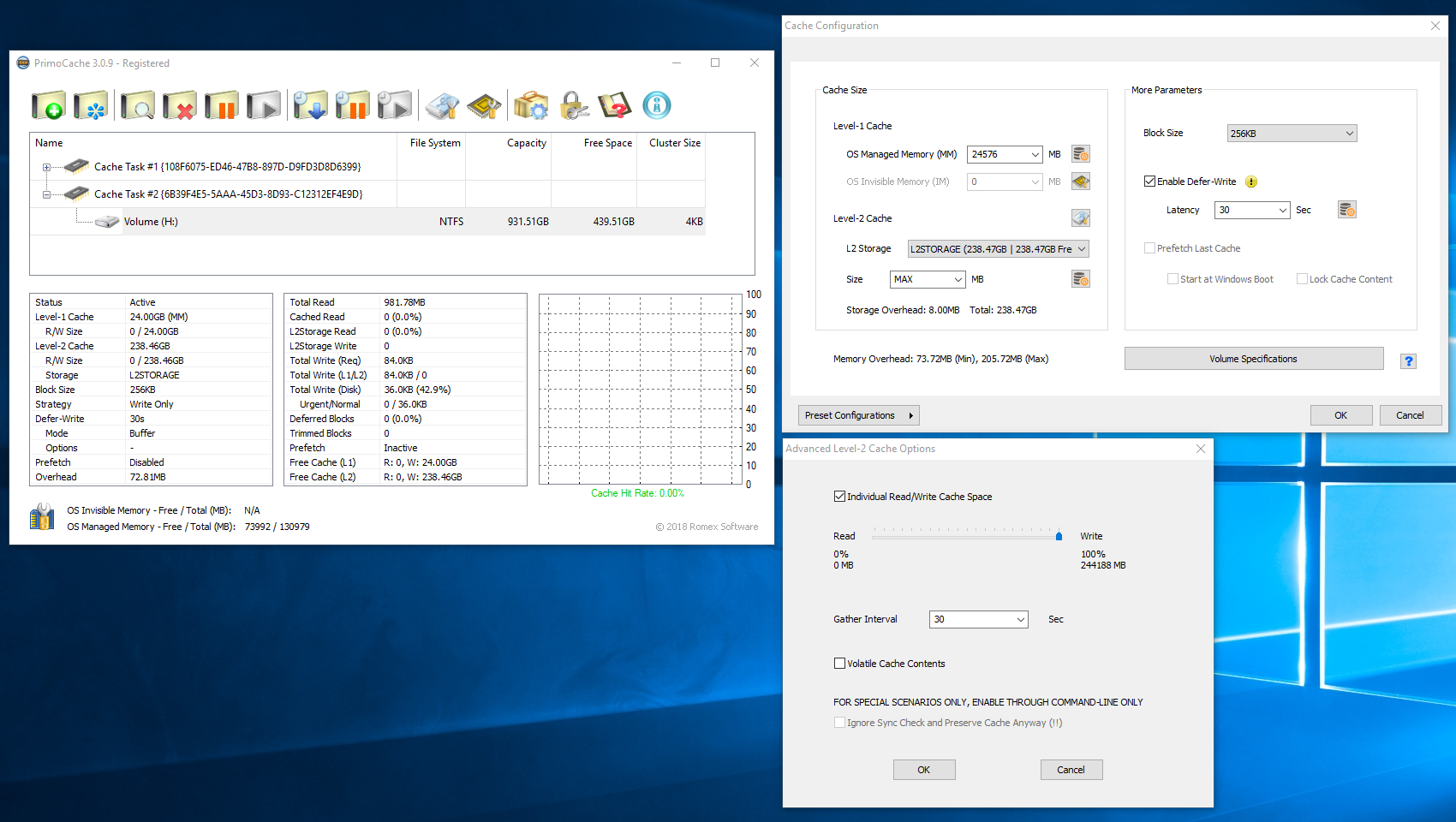Click Free Space column header
This screenshot has height=822, width=1456.
pos(594,143)
